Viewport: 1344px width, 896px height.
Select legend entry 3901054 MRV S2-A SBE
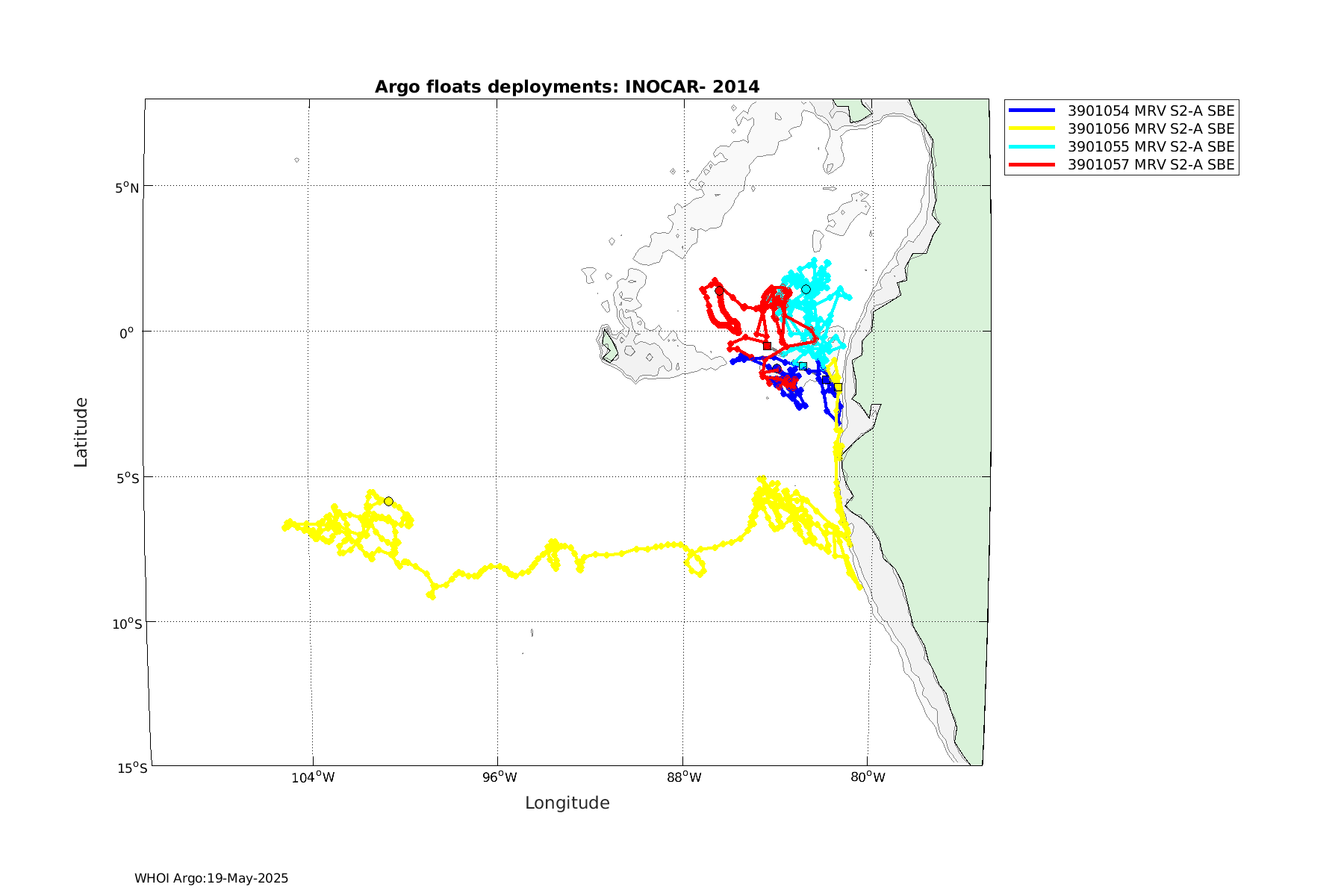(1151, 111)
